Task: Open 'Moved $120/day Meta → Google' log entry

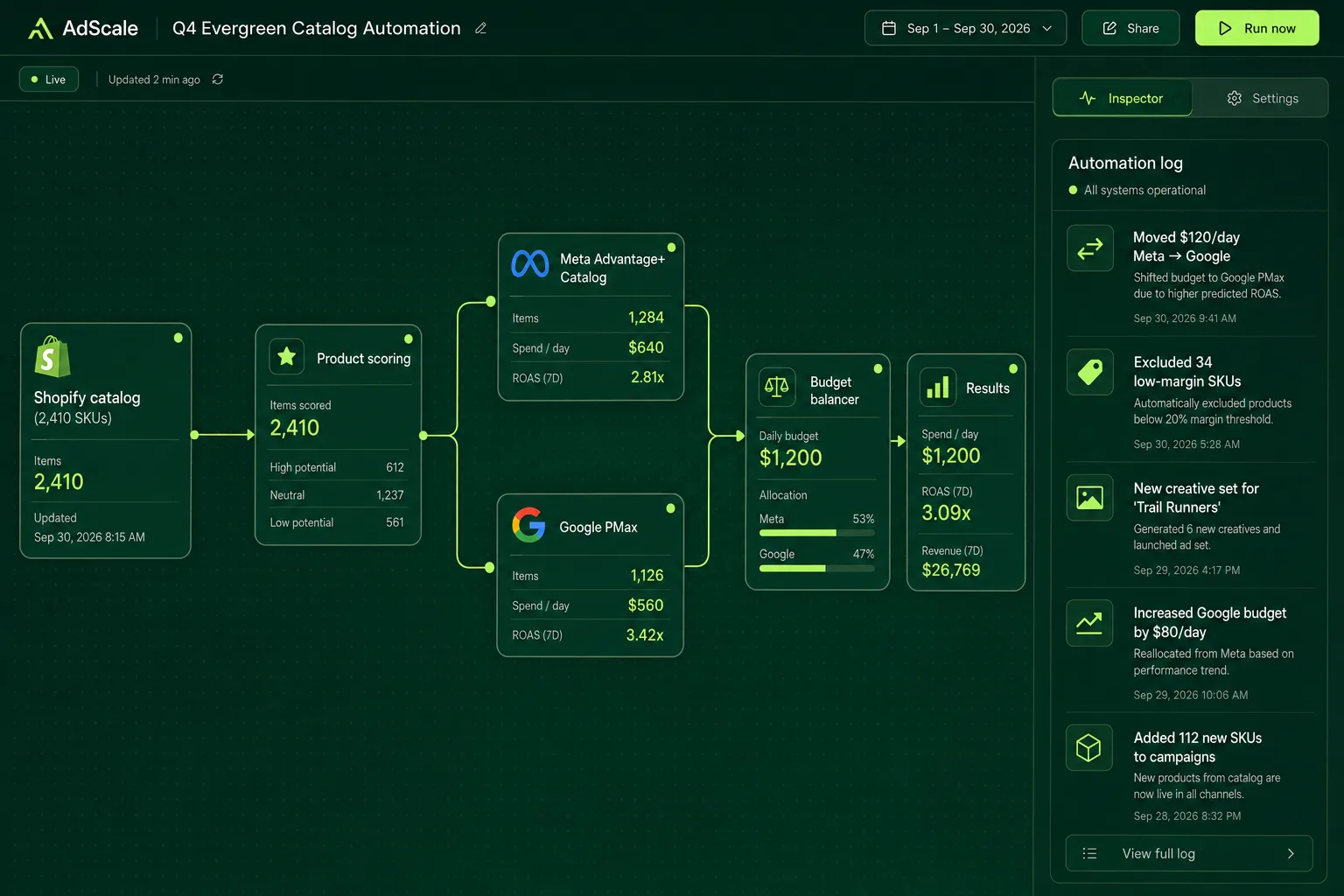Action: tap(1190, 275)
